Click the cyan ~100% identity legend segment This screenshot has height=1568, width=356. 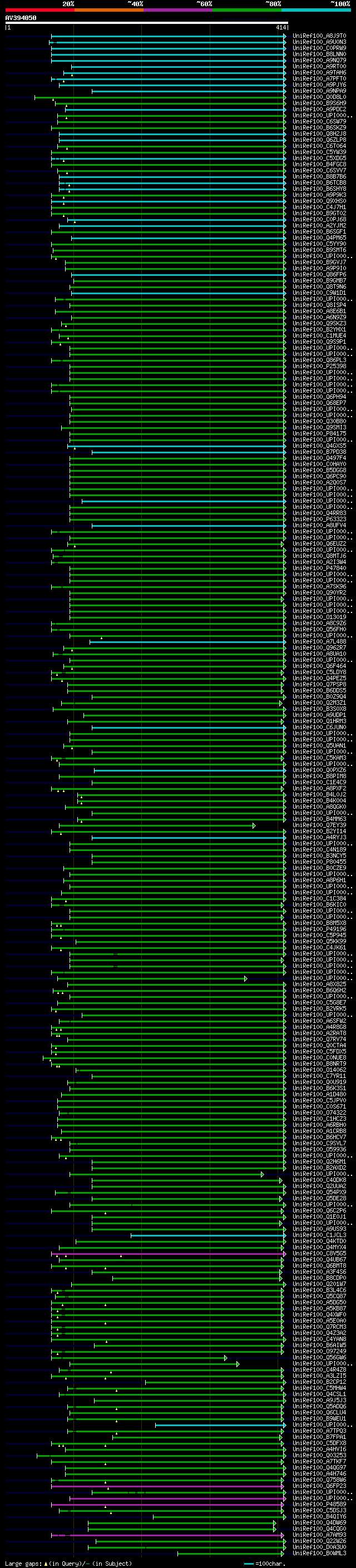click(317, 10)
